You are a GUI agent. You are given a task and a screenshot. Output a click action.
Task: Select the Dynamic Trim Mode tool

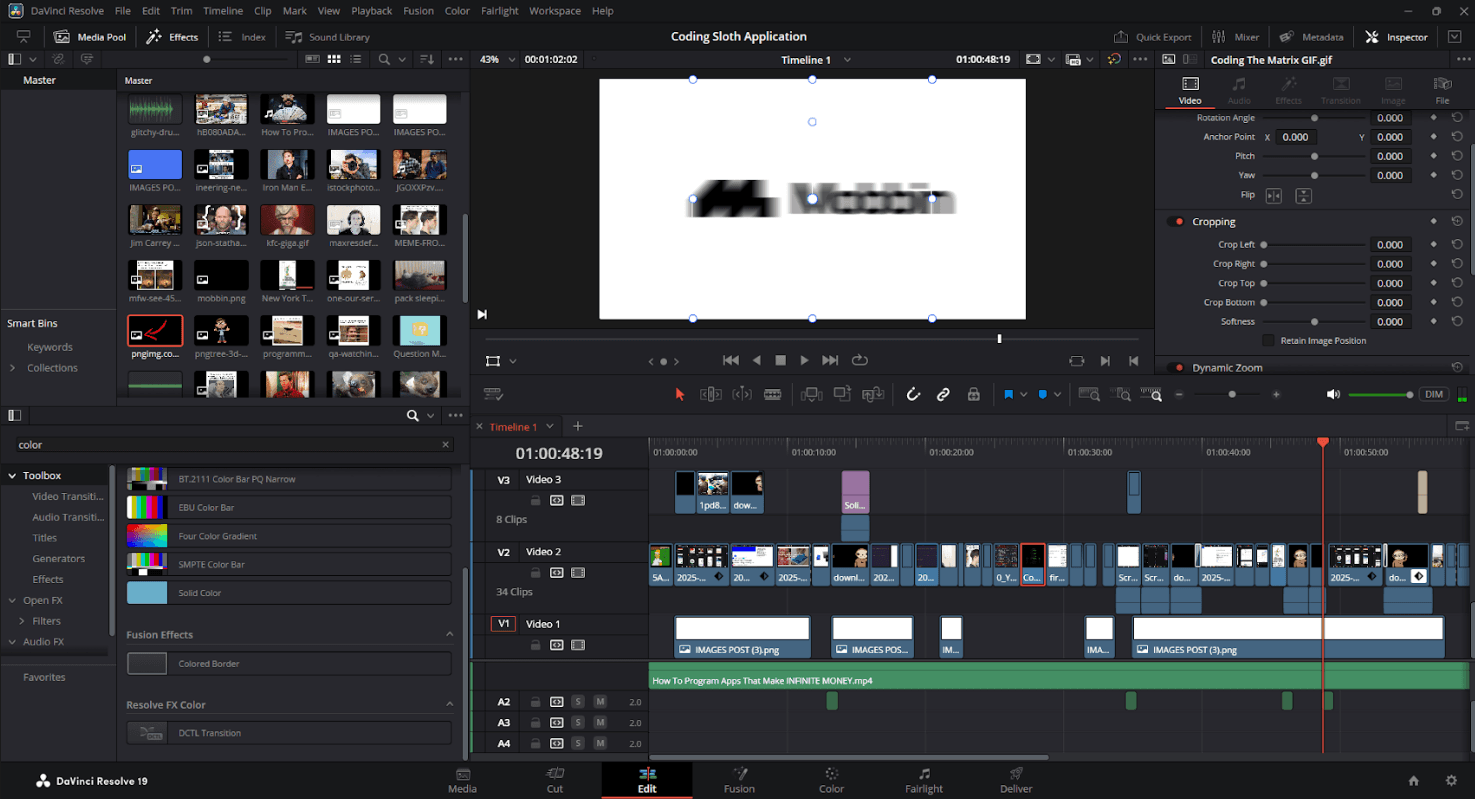pos(742,394)
